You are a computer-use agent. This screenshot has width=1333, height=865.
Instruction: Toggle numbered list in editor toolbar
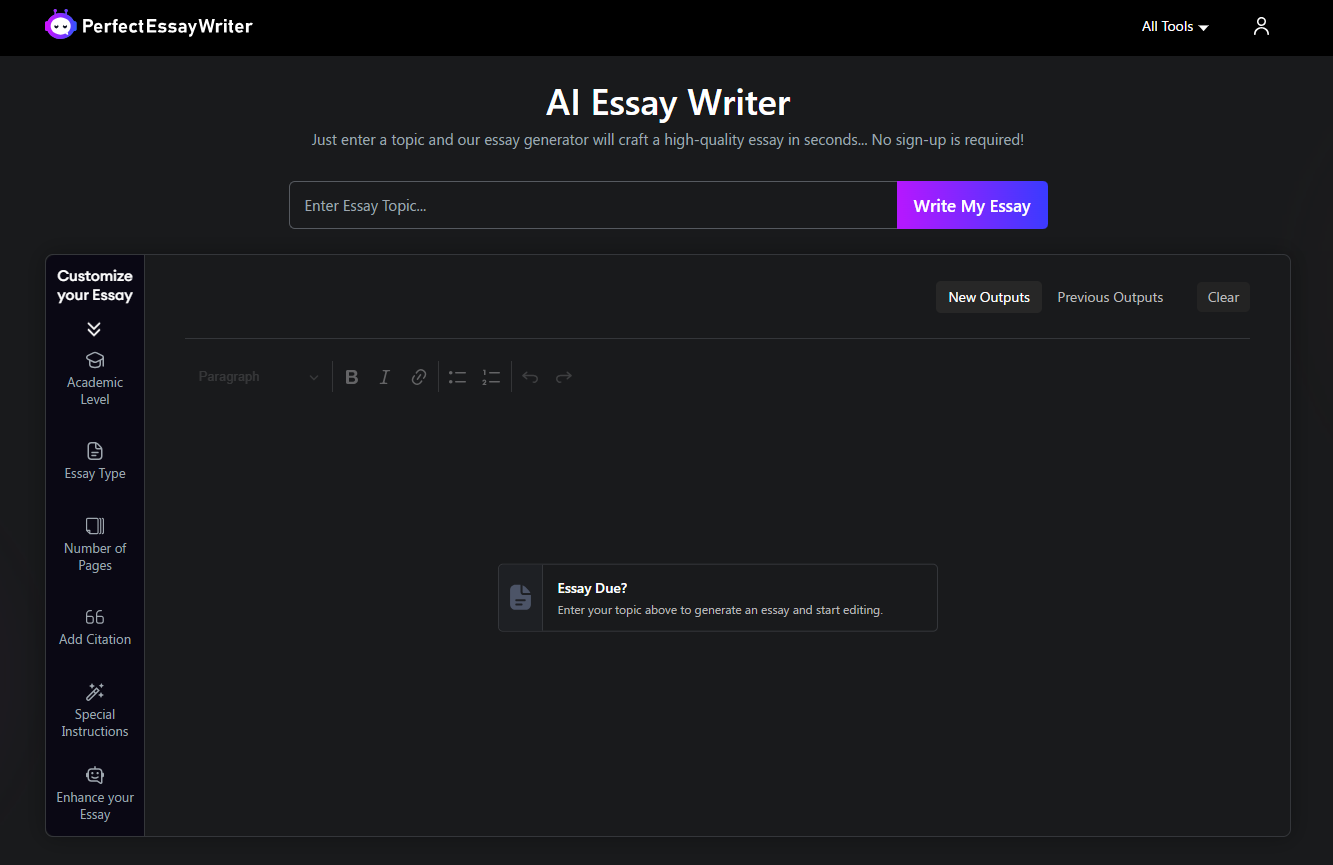point(491,377)
